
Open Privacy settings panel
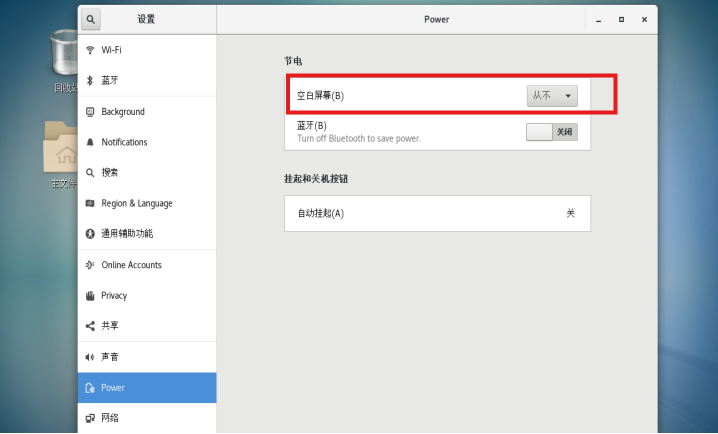pos(147,295)
